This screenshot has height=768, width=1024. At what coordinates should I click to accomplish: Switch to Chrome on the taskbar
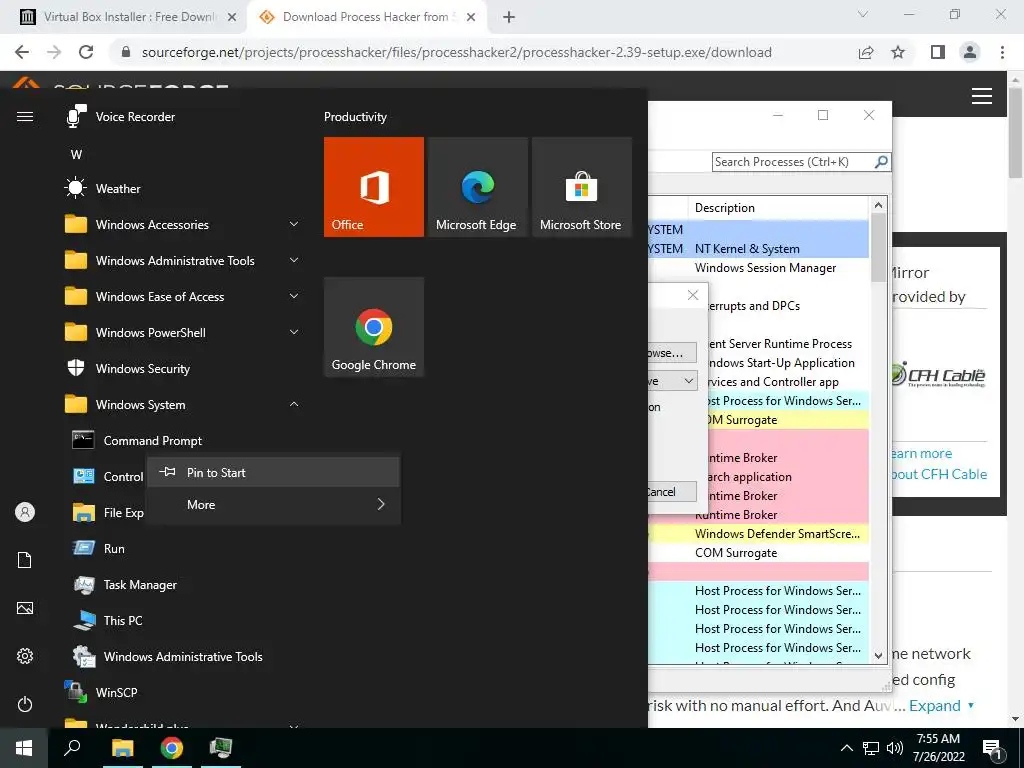tap(172, 748)
